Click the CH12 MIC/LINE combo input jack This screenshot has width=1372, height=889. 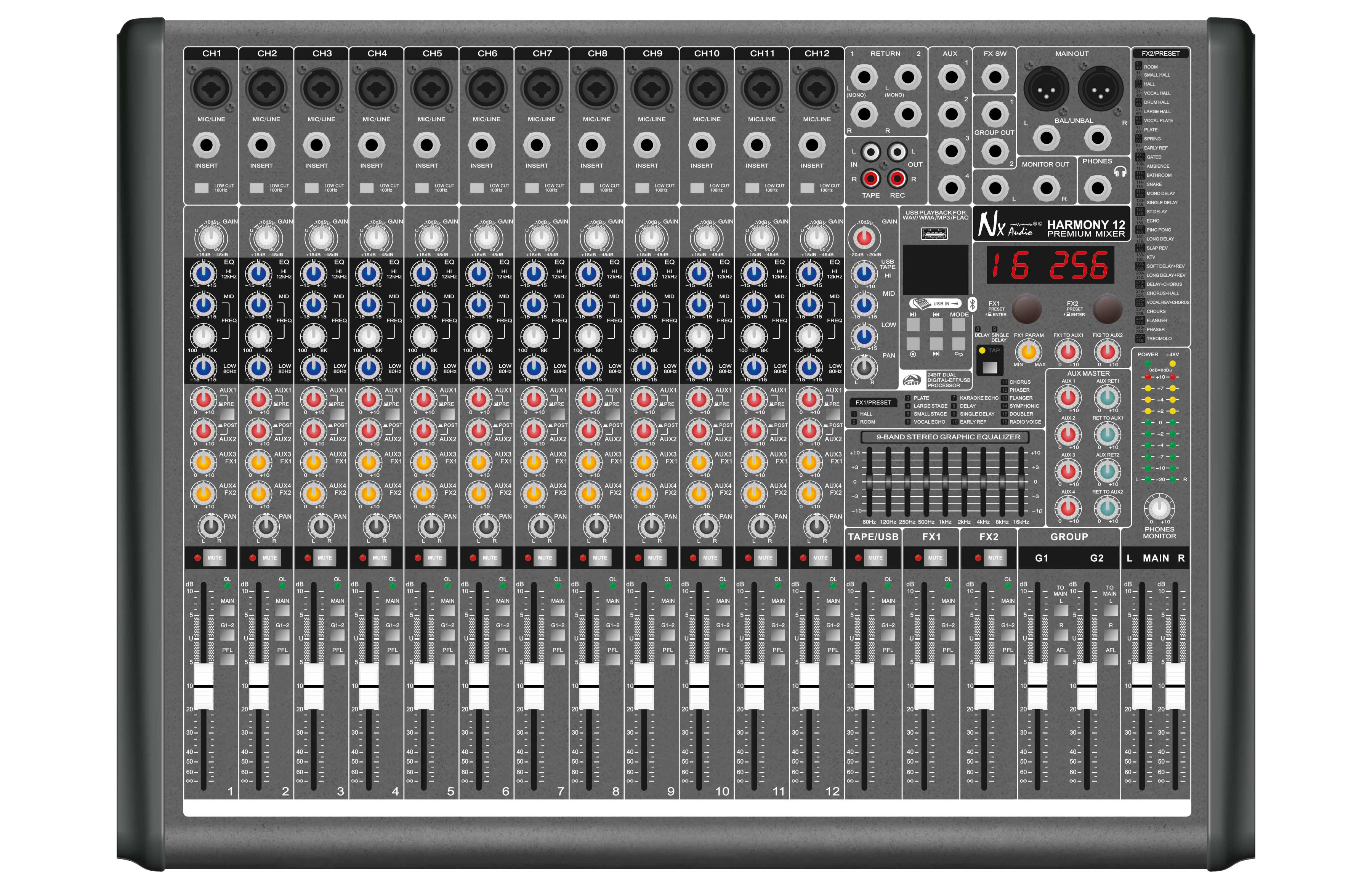(816, 89)
